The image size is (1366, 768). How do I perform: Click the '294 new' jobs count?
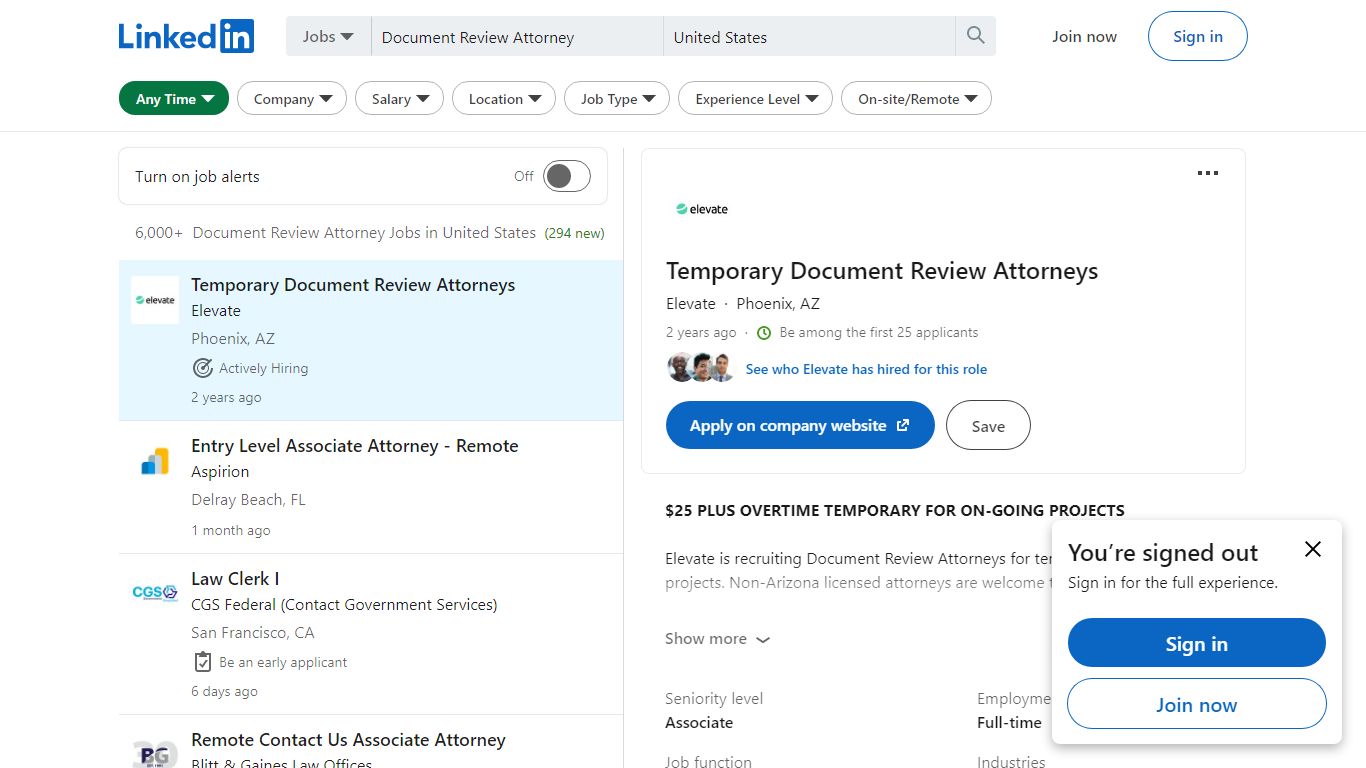574,233
